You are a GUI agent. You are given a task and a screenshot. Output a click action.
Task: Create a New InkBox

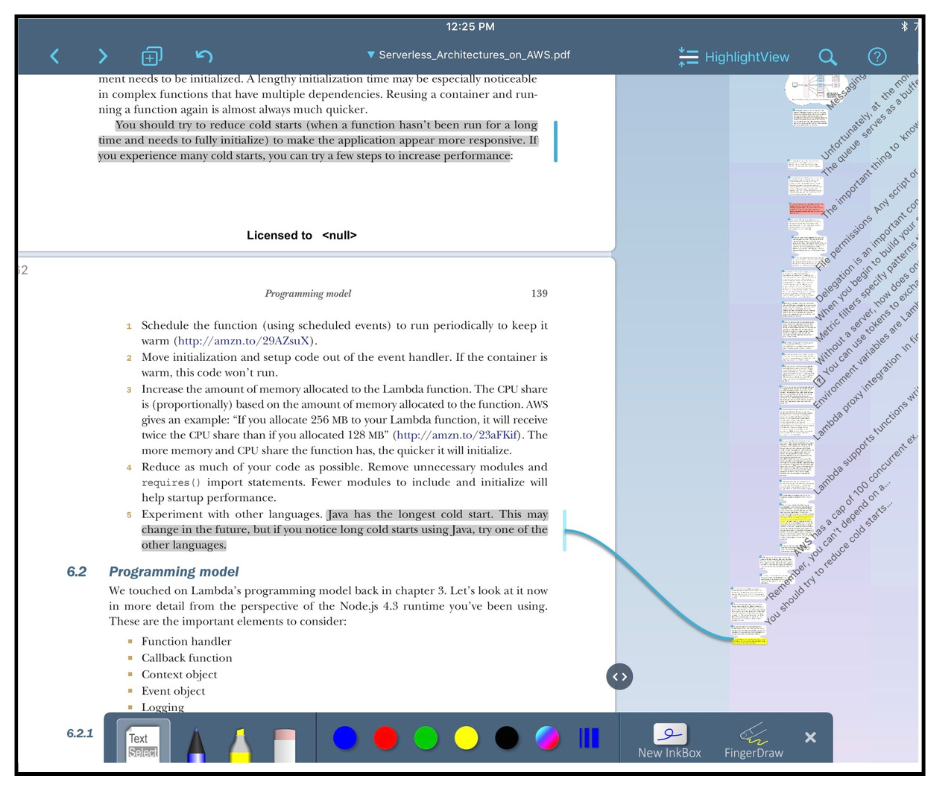pos(670,741)
